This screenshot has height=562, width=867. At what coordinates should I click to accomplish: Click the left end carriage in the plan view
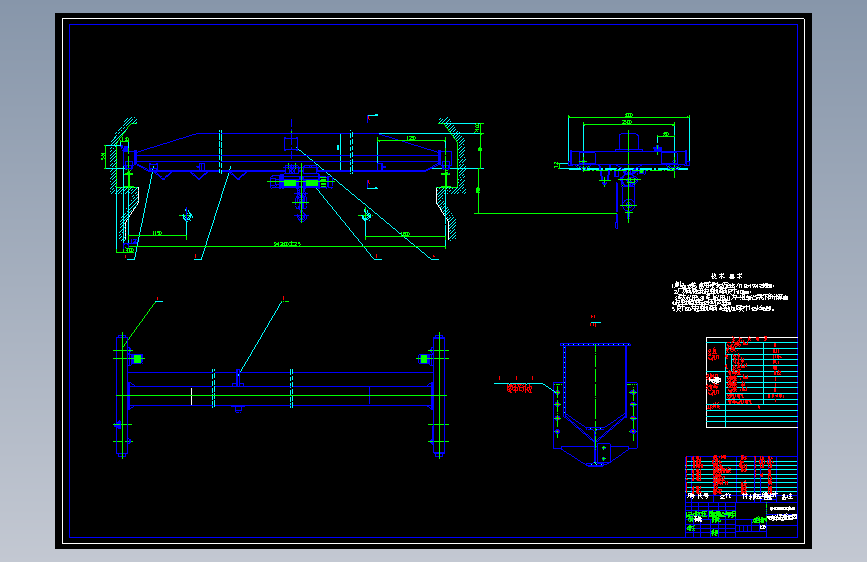click(x=122, y=396)
